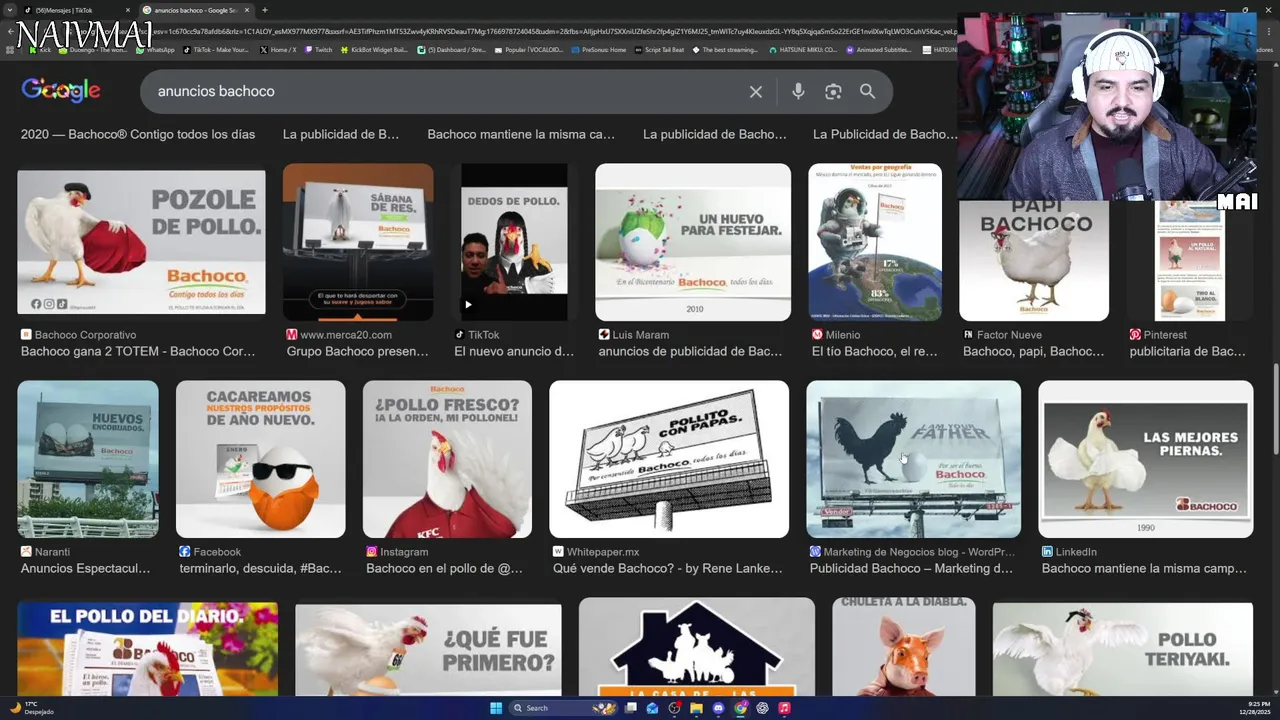Open the 'HATSUNE MIKU: CO...' bookmark
The height and width of the screenshot is (720, 1280).
(x=802, y=49)
